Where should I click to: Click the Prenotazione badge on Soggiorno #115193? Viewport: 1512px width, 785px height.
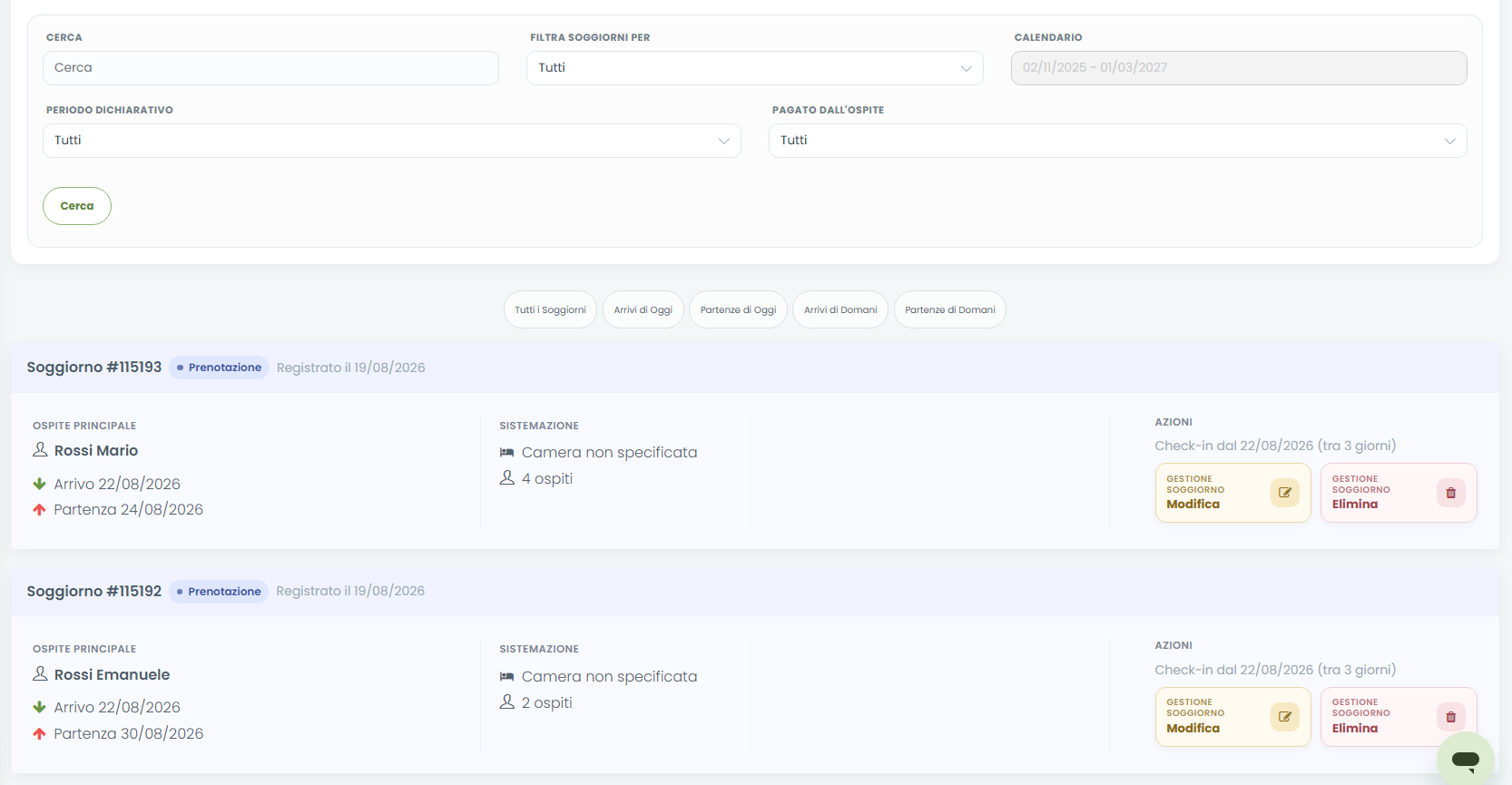(219, 368)
